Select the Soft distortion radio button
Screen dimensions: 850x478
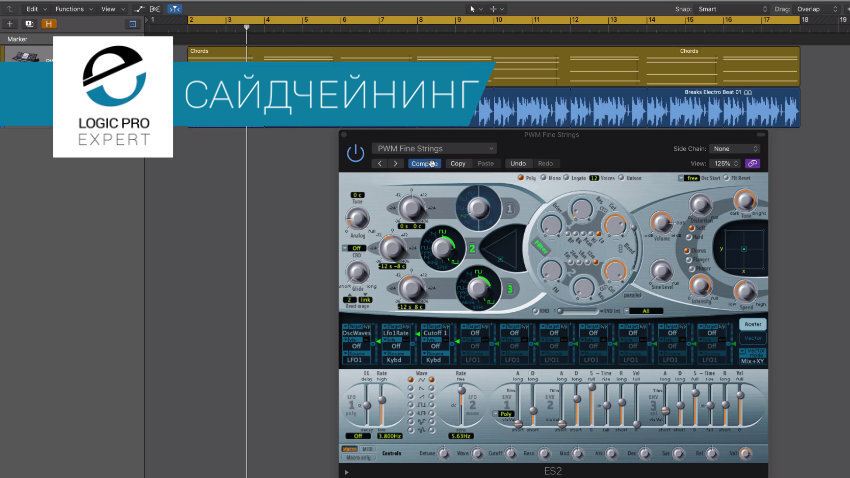point(692,228)
